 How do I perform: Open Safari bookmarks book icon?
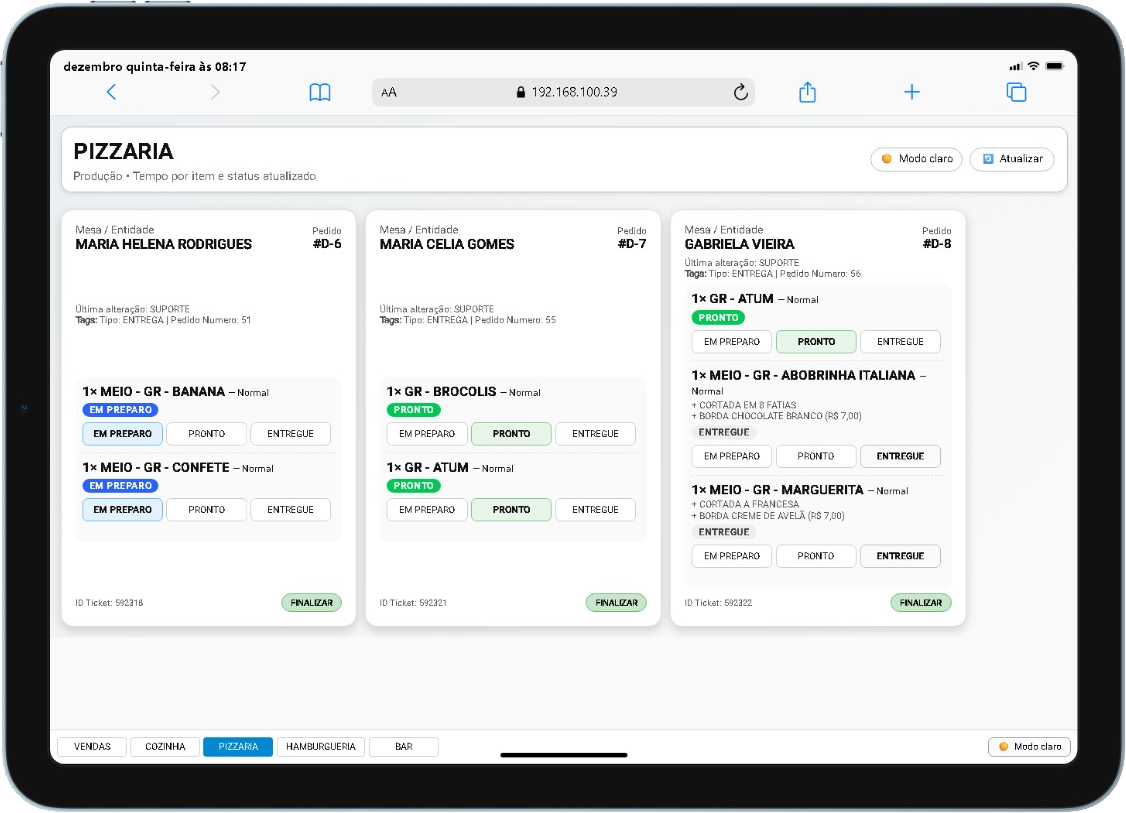tap(320, 92)
